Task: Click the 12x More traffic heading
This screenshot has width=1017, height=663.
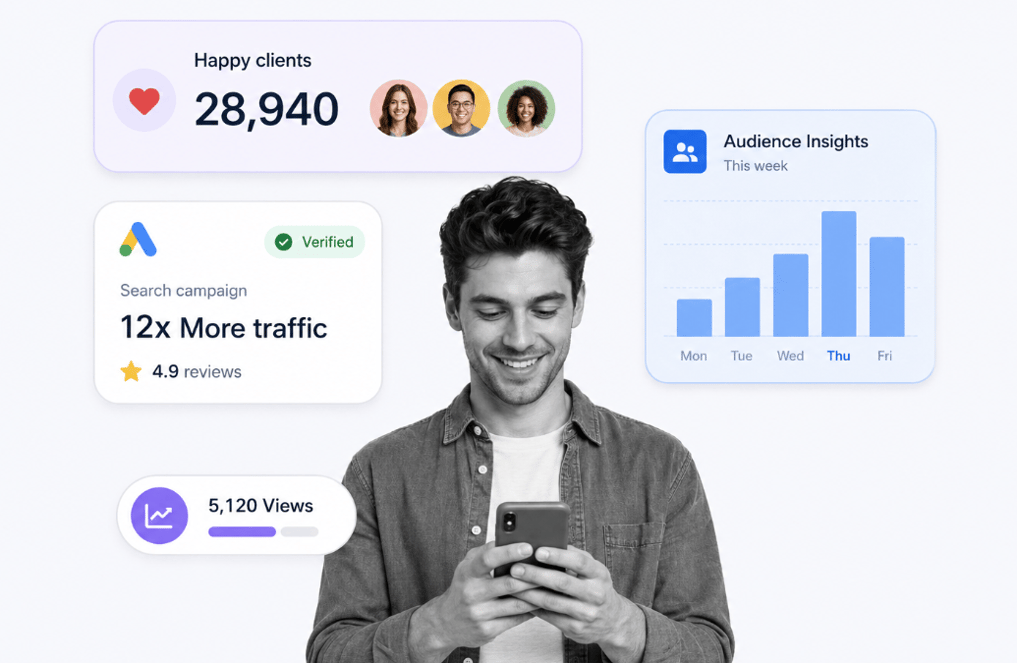Action: coord(224,328)
